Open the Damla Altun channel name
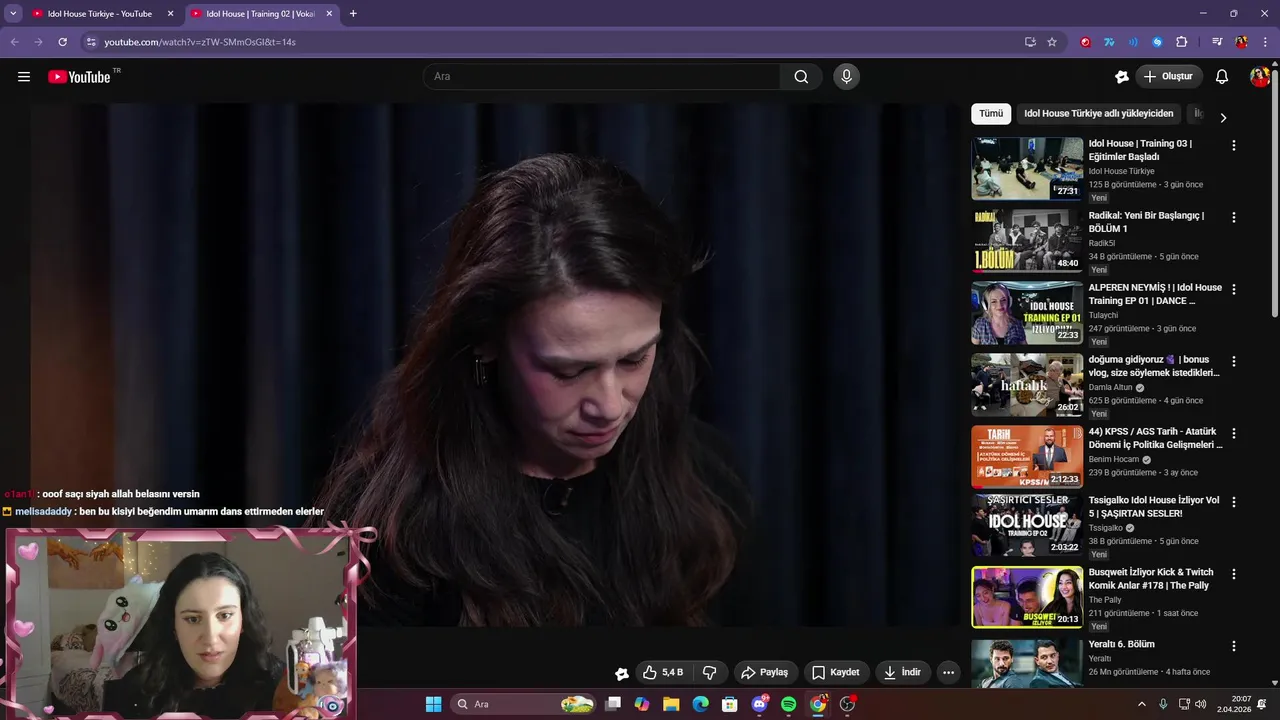The width and height of the screenshot is (1280, 720). coord(1110,387)
